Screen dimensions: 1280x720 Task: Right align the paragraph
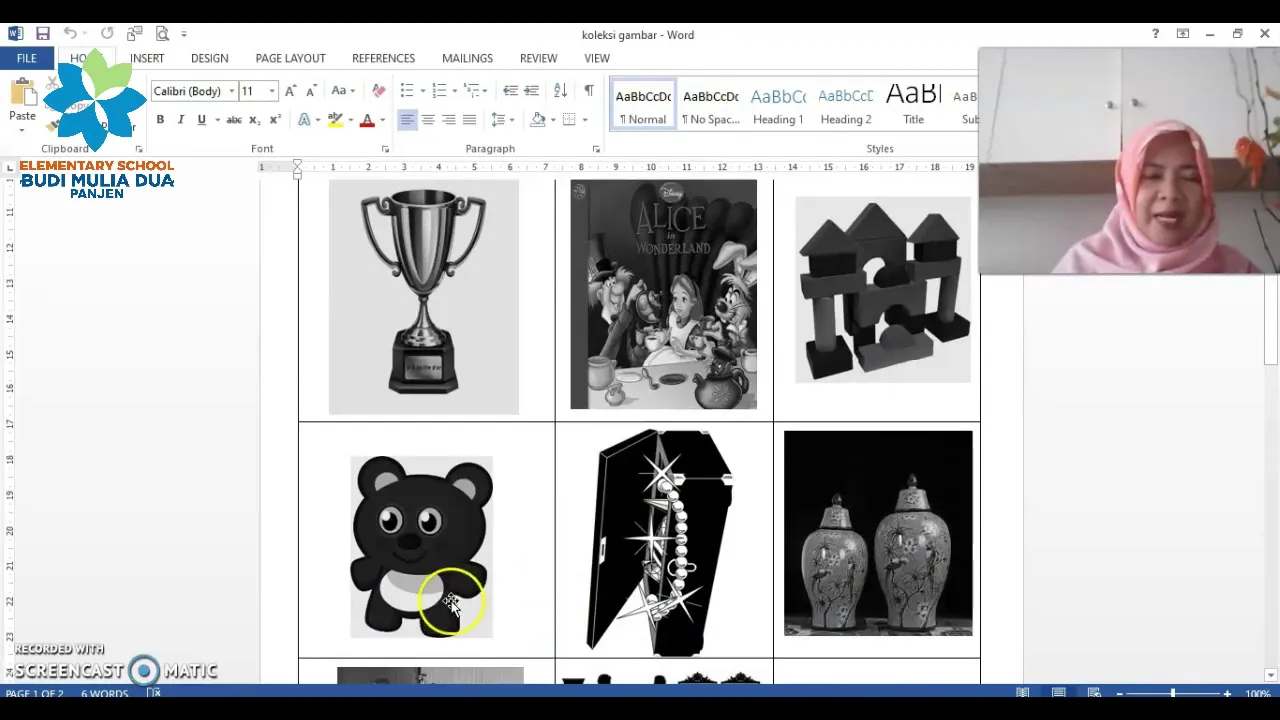449,120
